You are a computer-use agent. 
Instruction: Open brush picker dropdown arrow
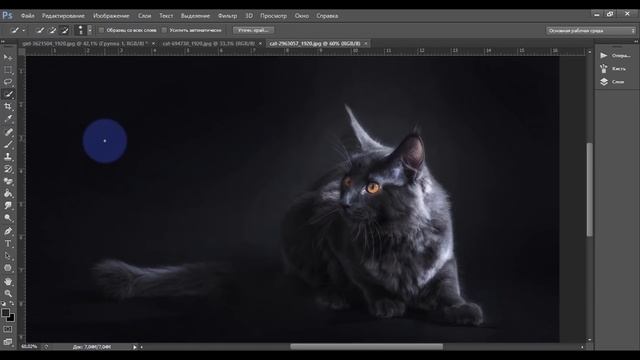[90, 30]
